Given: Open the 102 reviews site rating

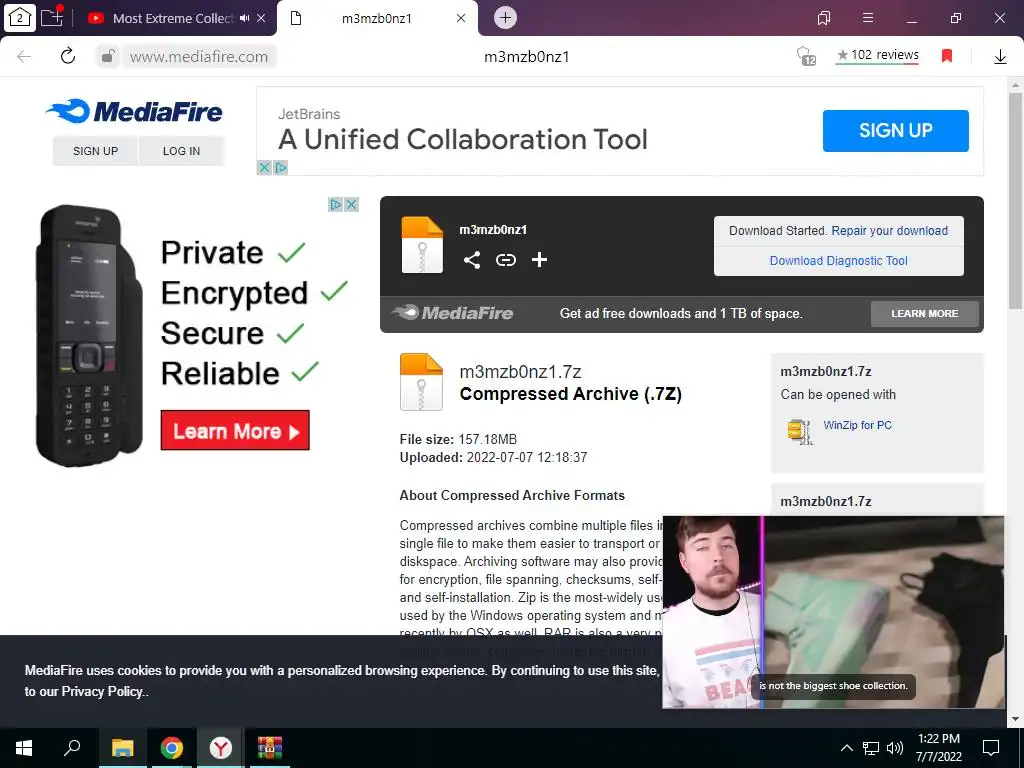Looking at the screenshot, I should (878, 56).
